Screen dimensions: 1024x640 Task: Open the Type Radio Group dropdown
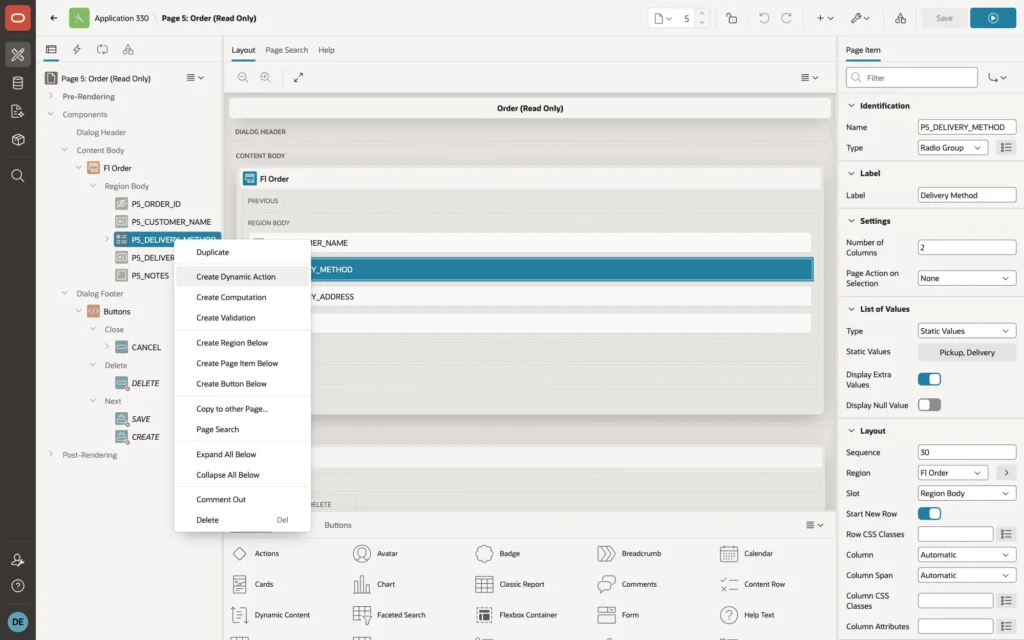952,148
